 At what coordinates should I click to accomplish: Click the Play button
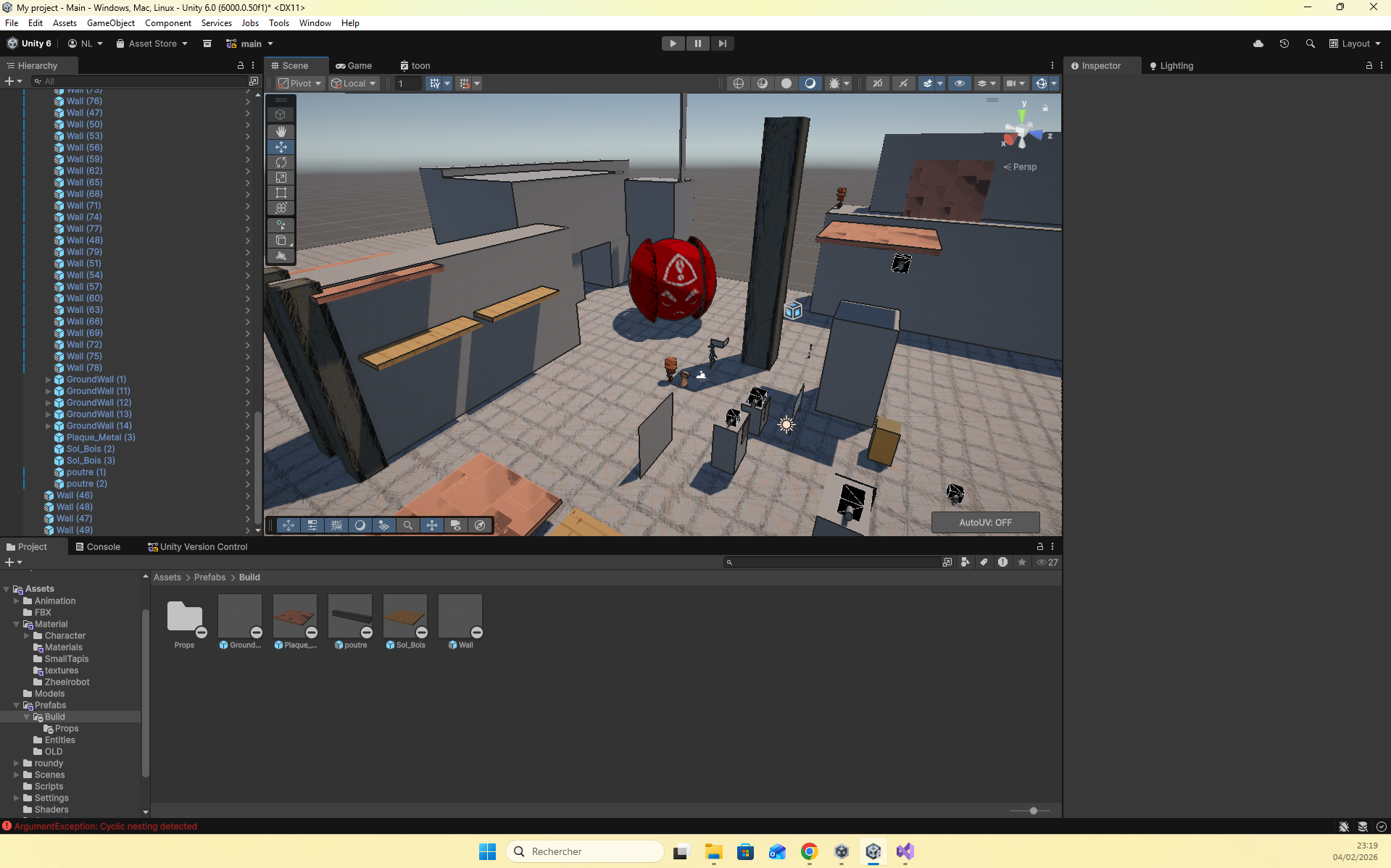pos(673,43)
